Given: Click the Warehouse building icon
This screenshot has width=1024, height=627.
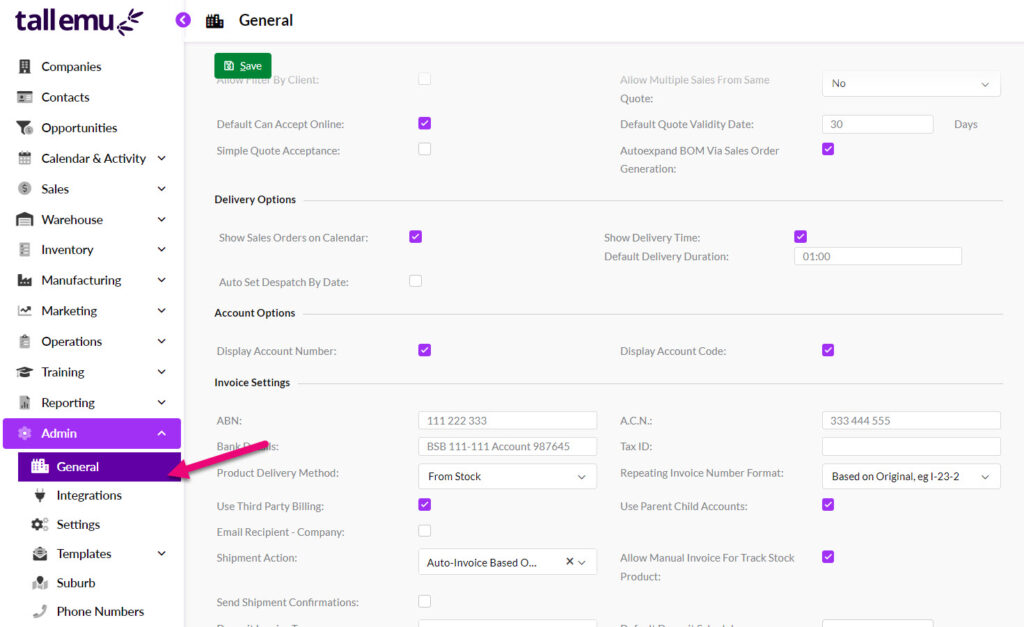Looking at the screenshot, I should 25,219.
